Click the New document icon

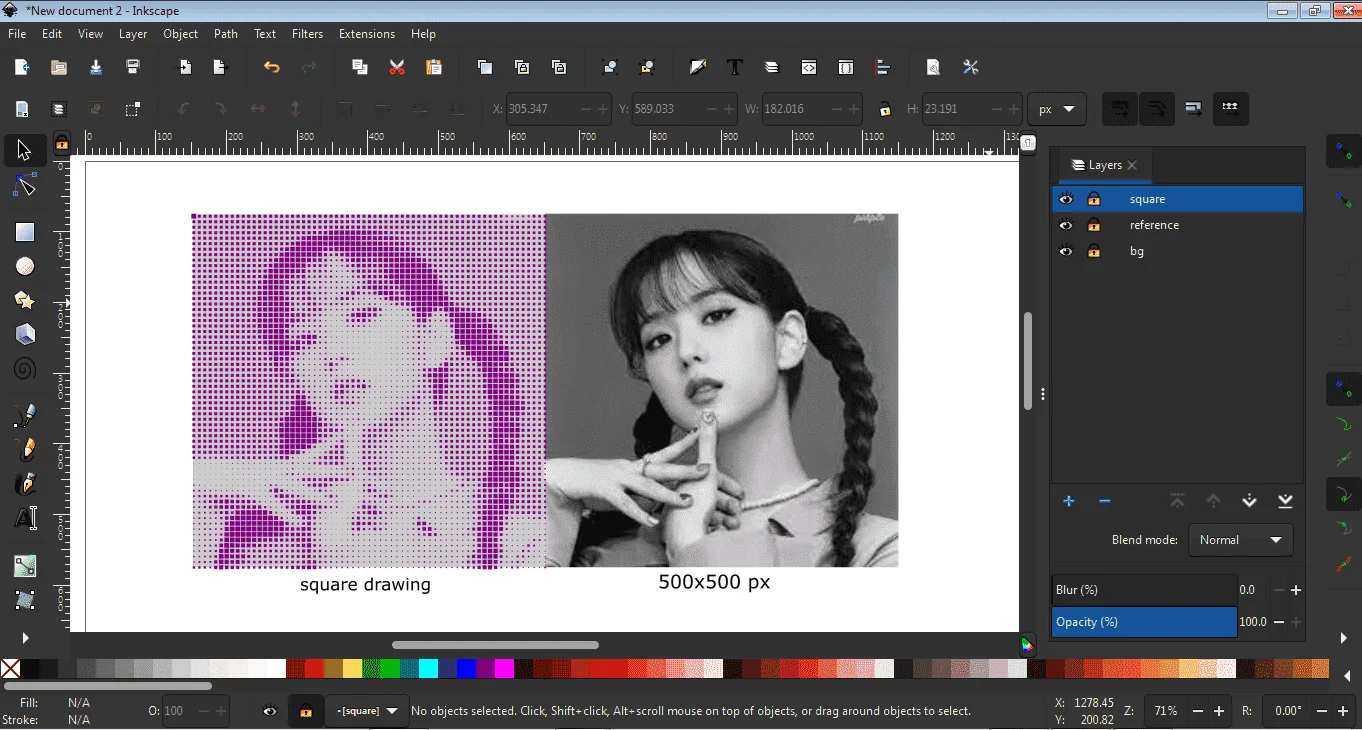coord(22,67)
